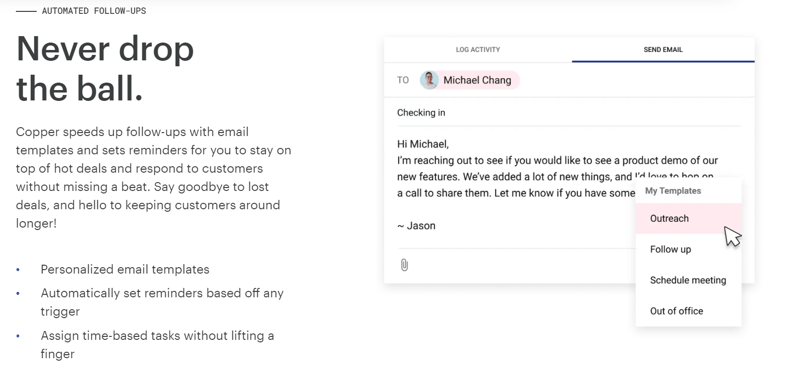
Task: Click the 'Copper speeds up follow-ups' paragraph
Action: (x=154, y=178)
